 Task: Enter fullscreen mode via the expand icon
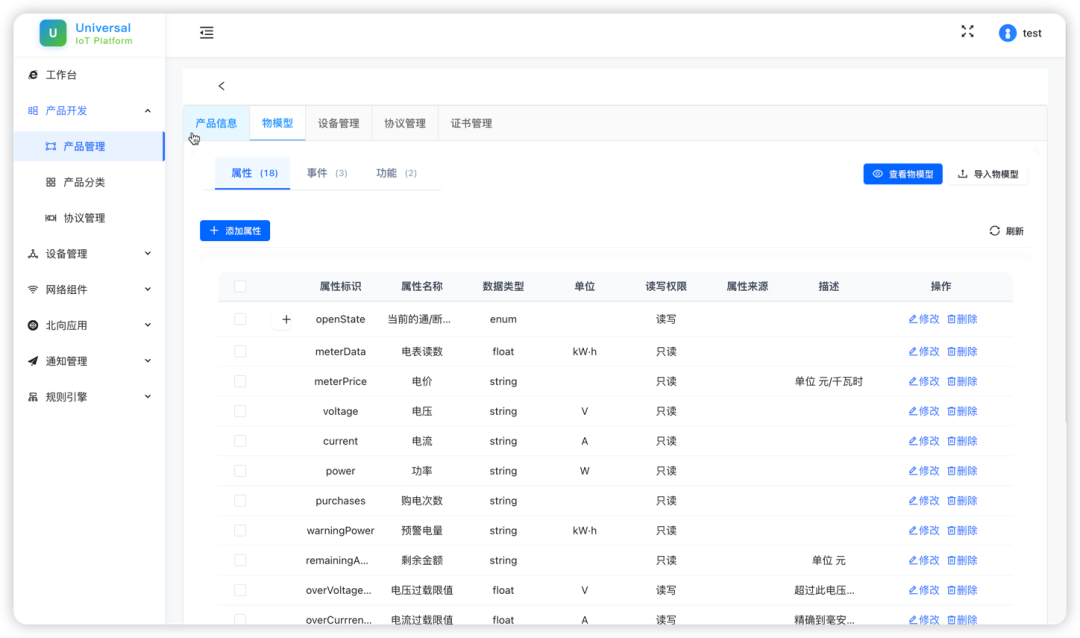click(x=967, y=32)
